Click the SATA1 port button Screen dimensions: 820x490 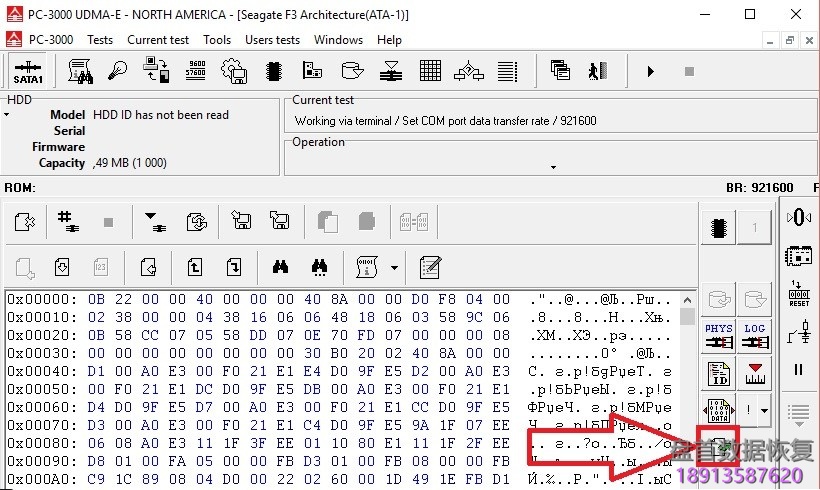tap(27, 71)
